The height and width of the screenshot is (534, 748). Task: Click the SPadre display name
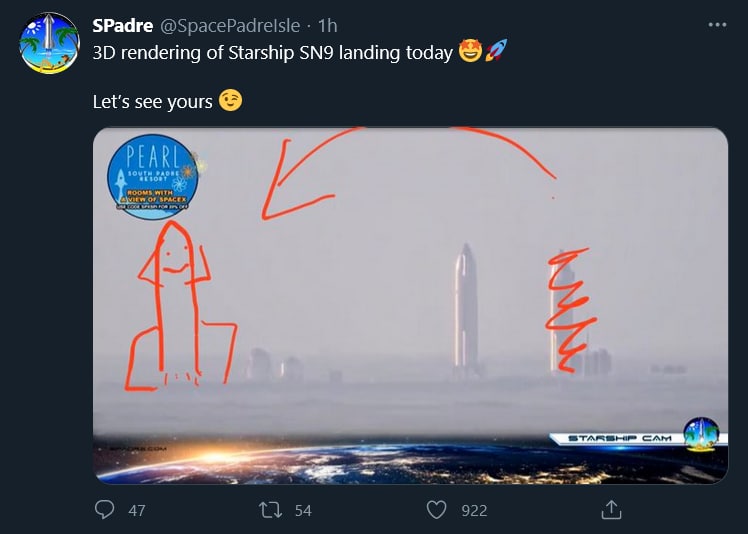(x=123, y=25)
